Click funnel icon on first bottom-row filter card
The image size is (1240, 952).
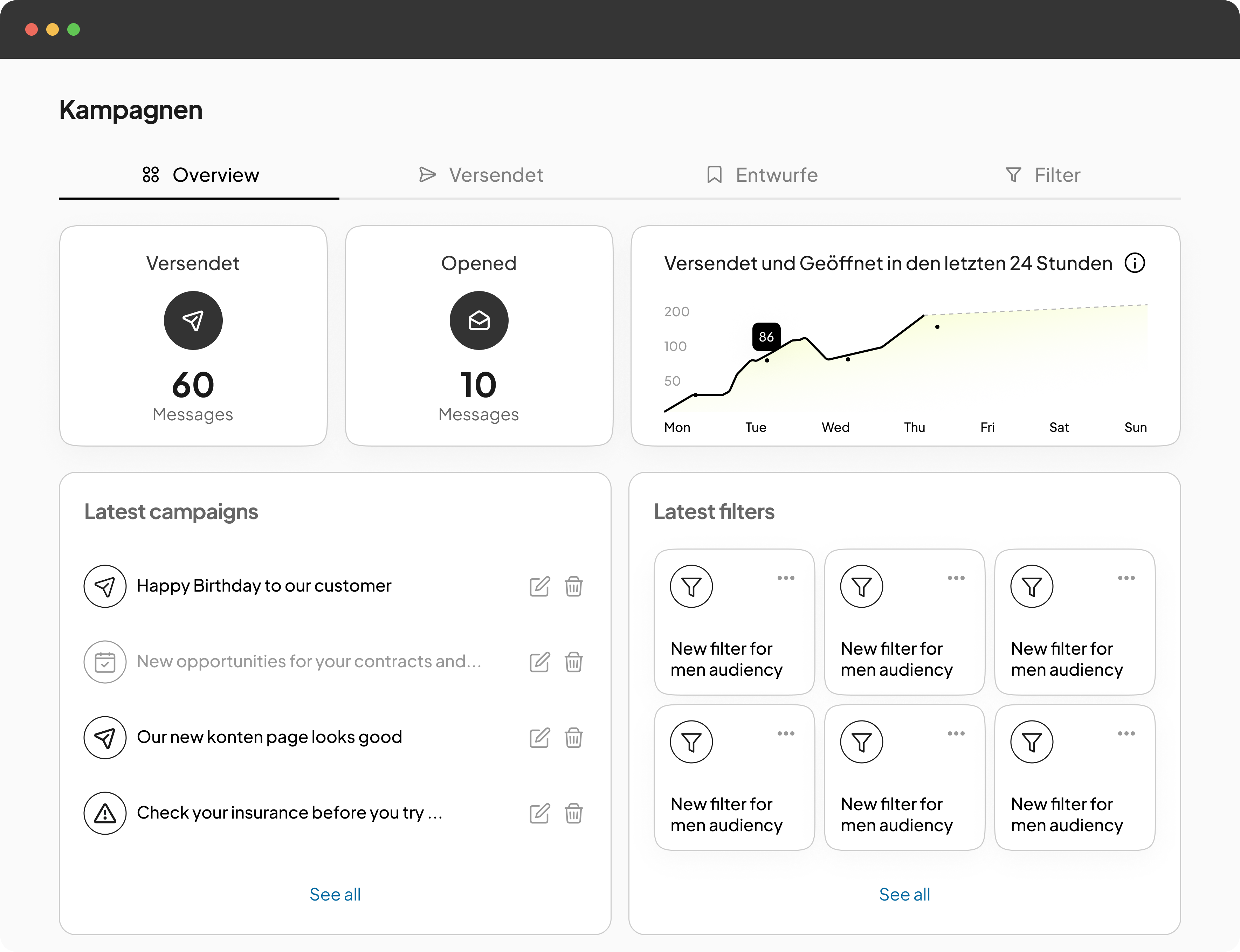pyautogui.click(x=691, y=742)
